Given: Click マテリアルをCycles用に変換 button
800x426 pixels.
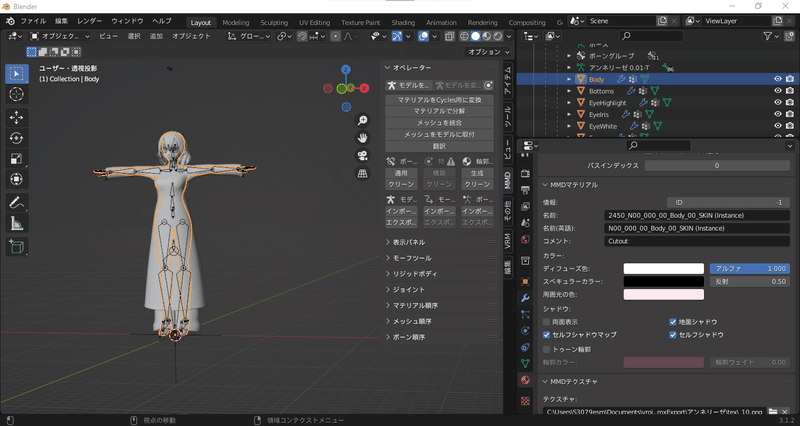Looking at the screenshot, I should coord(439,99).
